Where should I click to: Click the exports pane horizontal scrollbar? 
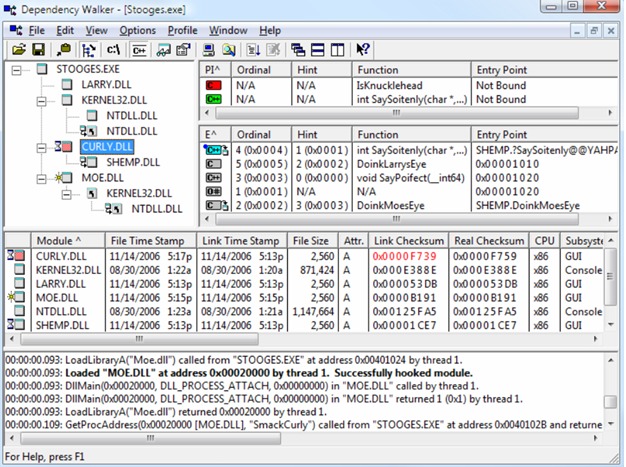click(x=397, y=219)
